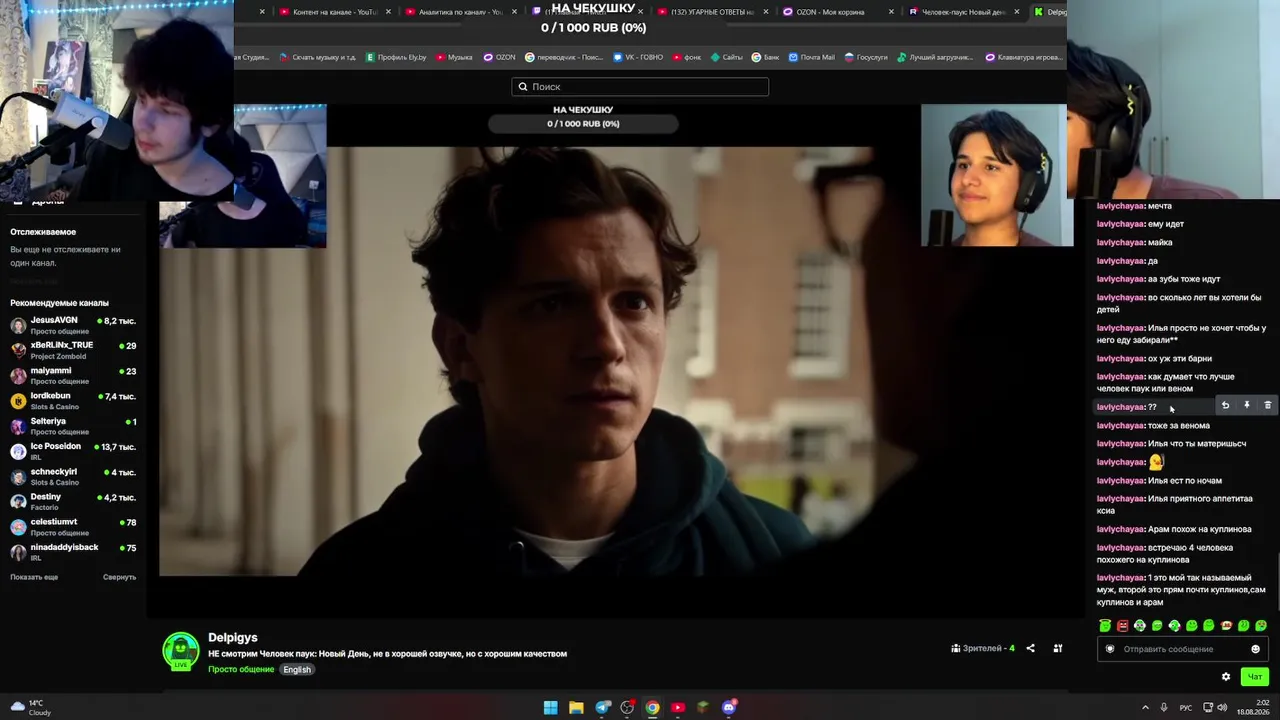Share the stream using the share icon

click(x=1030, y=648)
